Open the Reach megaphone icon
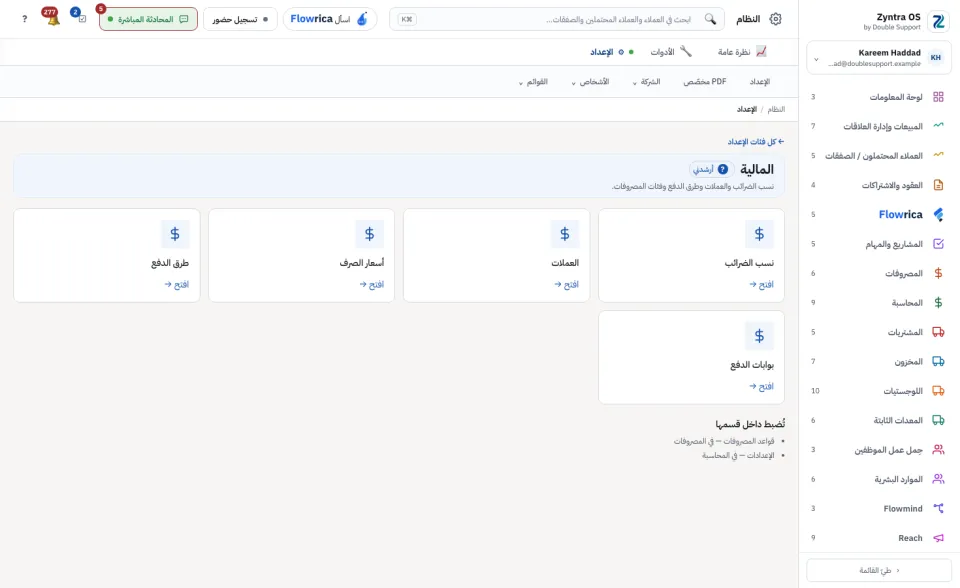This screenshot has height=588, width=960. (x=938, y=538)
